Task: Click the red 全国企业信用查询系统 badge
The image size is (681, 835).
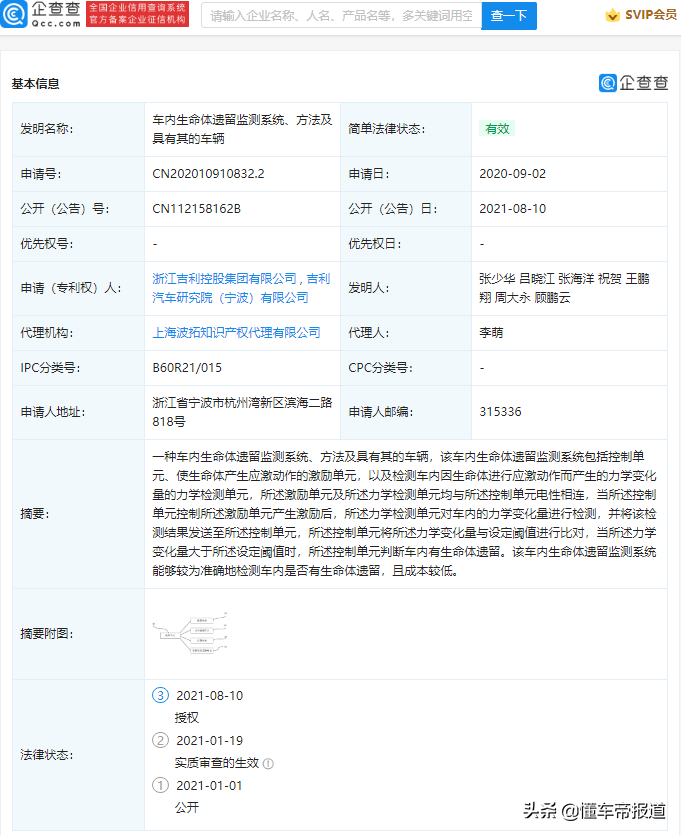Action: pos(137,14)
